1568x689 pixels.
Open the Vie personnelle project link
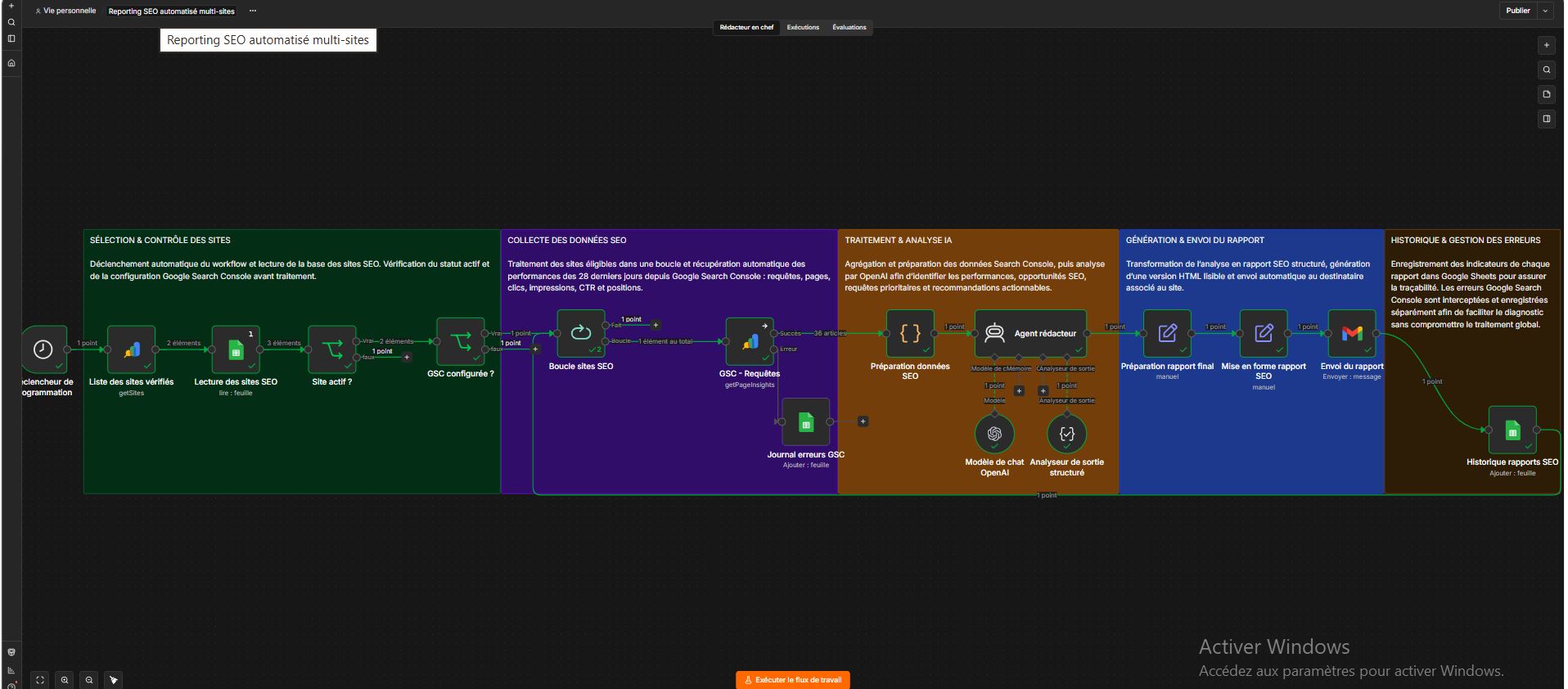click(65, 11)
